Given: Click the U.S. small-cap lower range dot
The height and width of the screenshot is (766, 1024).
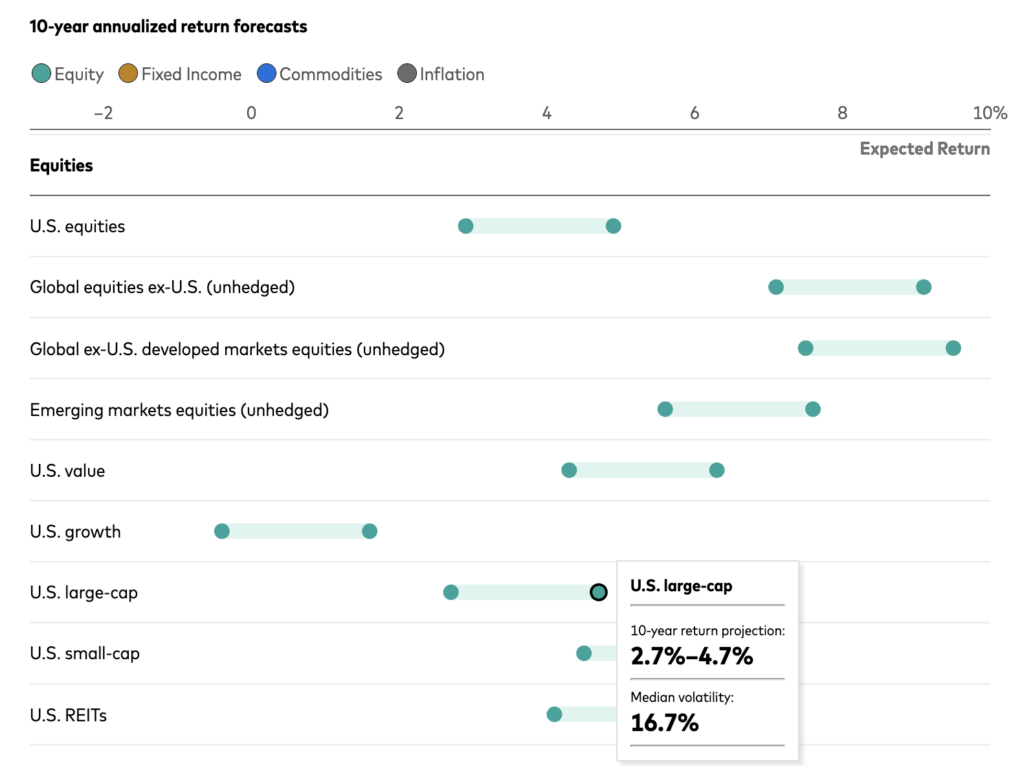Looking at the screenshot, I should pyautogui.click(x=584, y=653).
